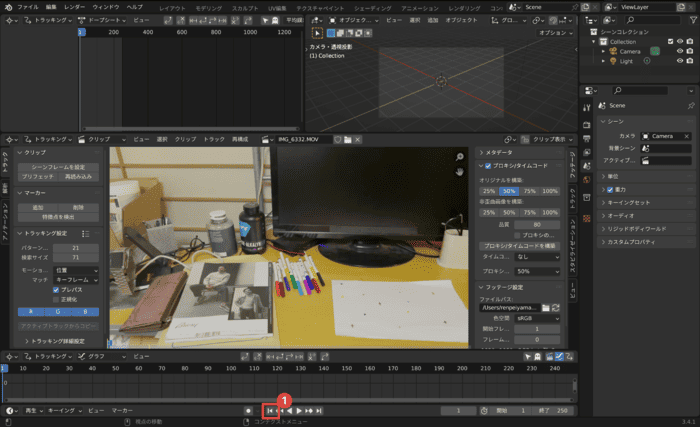Click the hand pan icon in clip viewer
This screenshot has width=700, height=427.
point(460,172)
